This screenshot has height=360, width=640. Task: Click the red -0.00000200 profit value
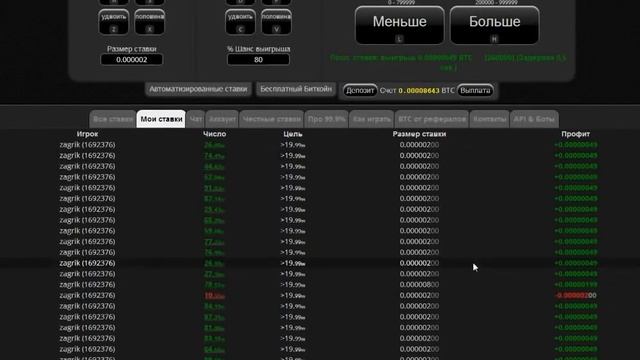(576, 296)
